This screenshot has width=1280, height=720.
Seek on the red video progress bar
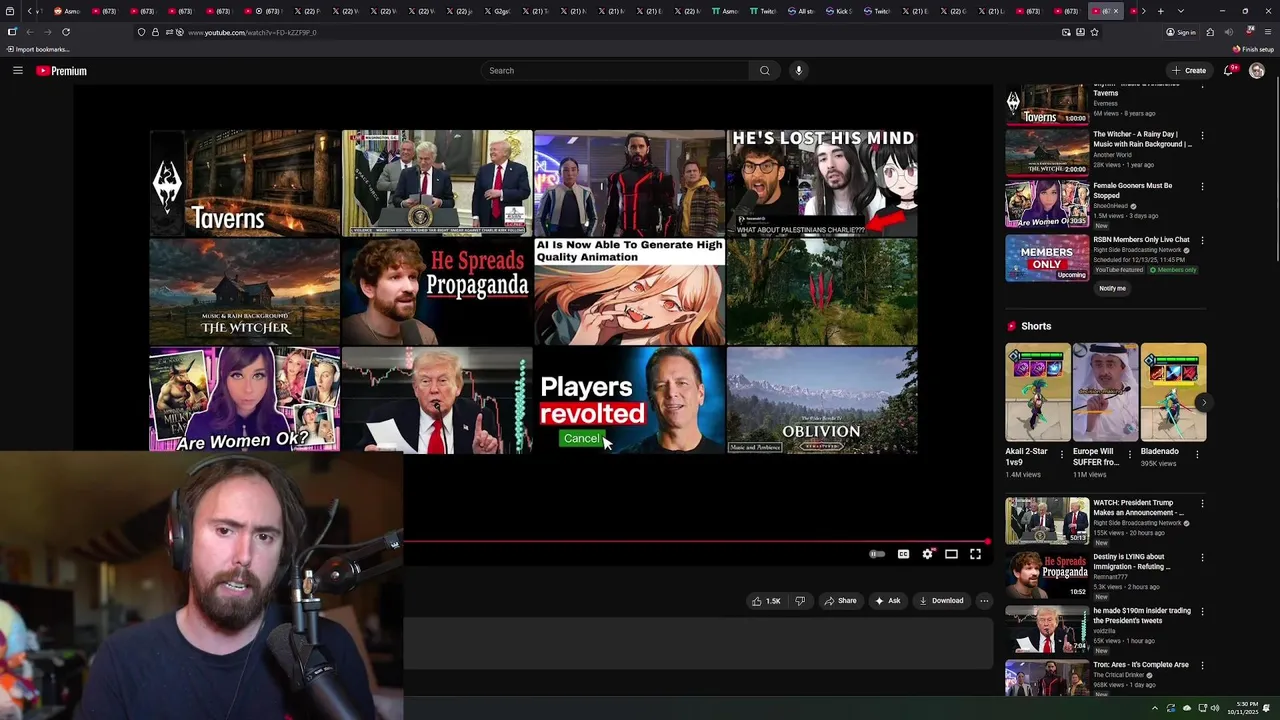[x=696, y=542]
